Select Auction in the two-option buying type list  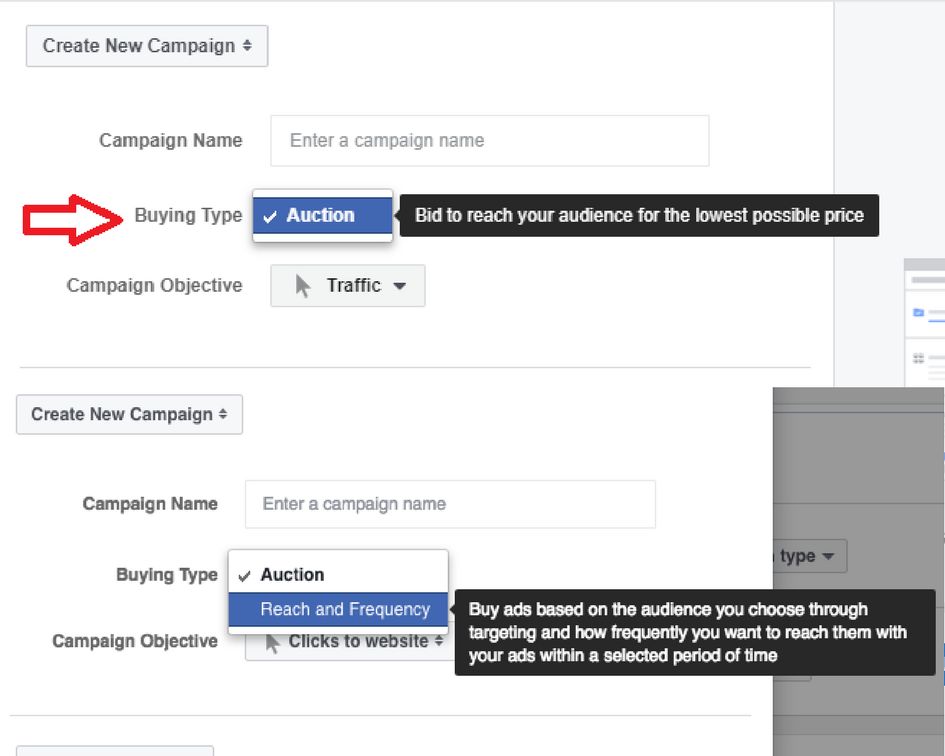coord(292,575)
